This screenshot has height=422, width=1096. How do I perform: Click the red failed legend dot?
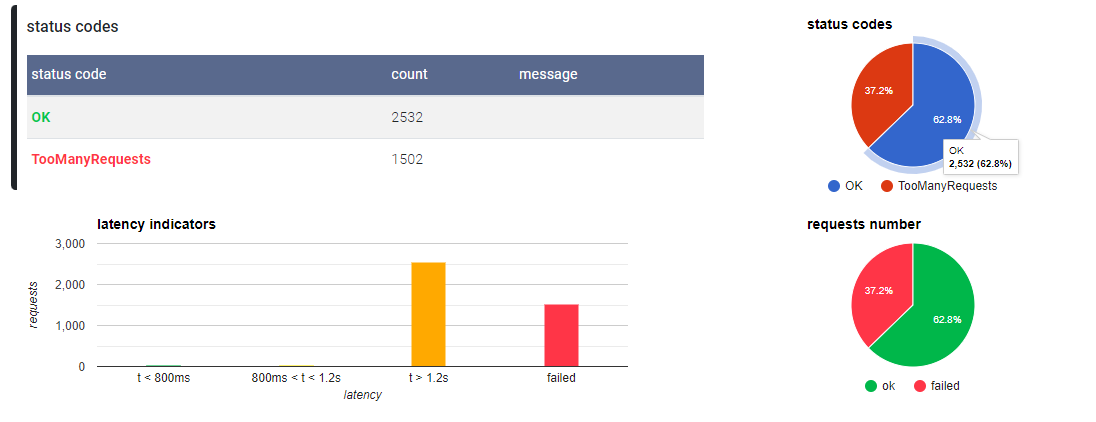click(920, 385)
